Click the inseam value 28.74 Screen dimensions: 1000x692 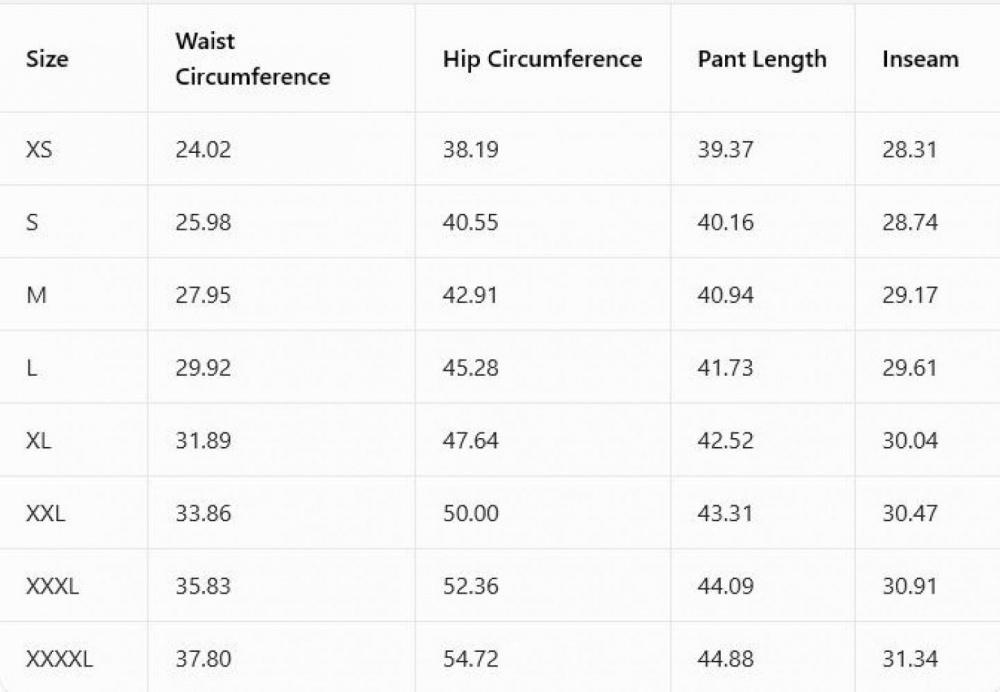coord(909,222)
